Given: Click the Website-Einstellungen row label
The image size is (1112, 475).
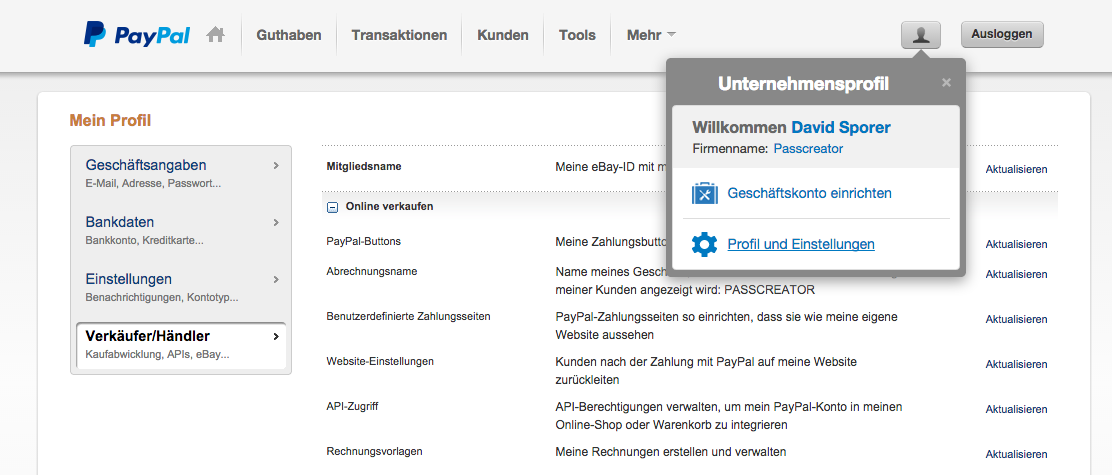Looking at the screenshot, I should [x=380, y=361].
